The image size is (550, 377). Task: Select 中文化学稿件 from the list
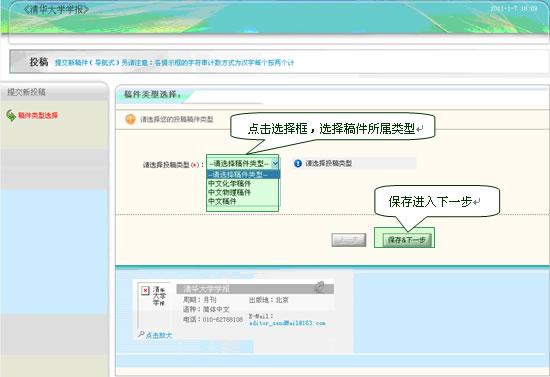pos(229,183)
